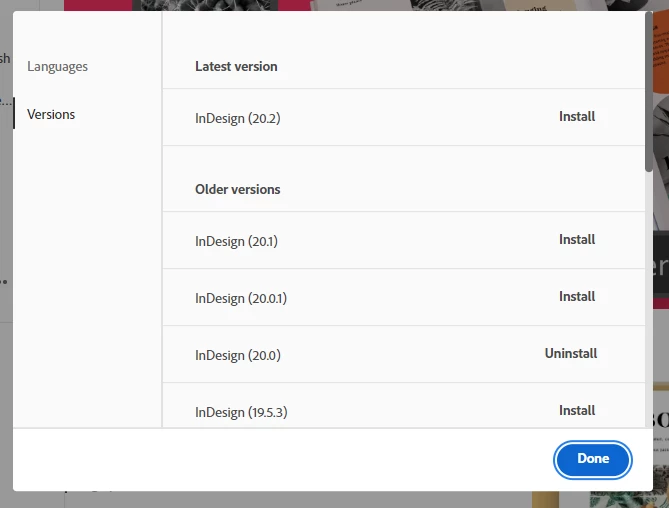This screenshot has height=508, width=669.
Task: Click the Done button
Action: point(593,459)
